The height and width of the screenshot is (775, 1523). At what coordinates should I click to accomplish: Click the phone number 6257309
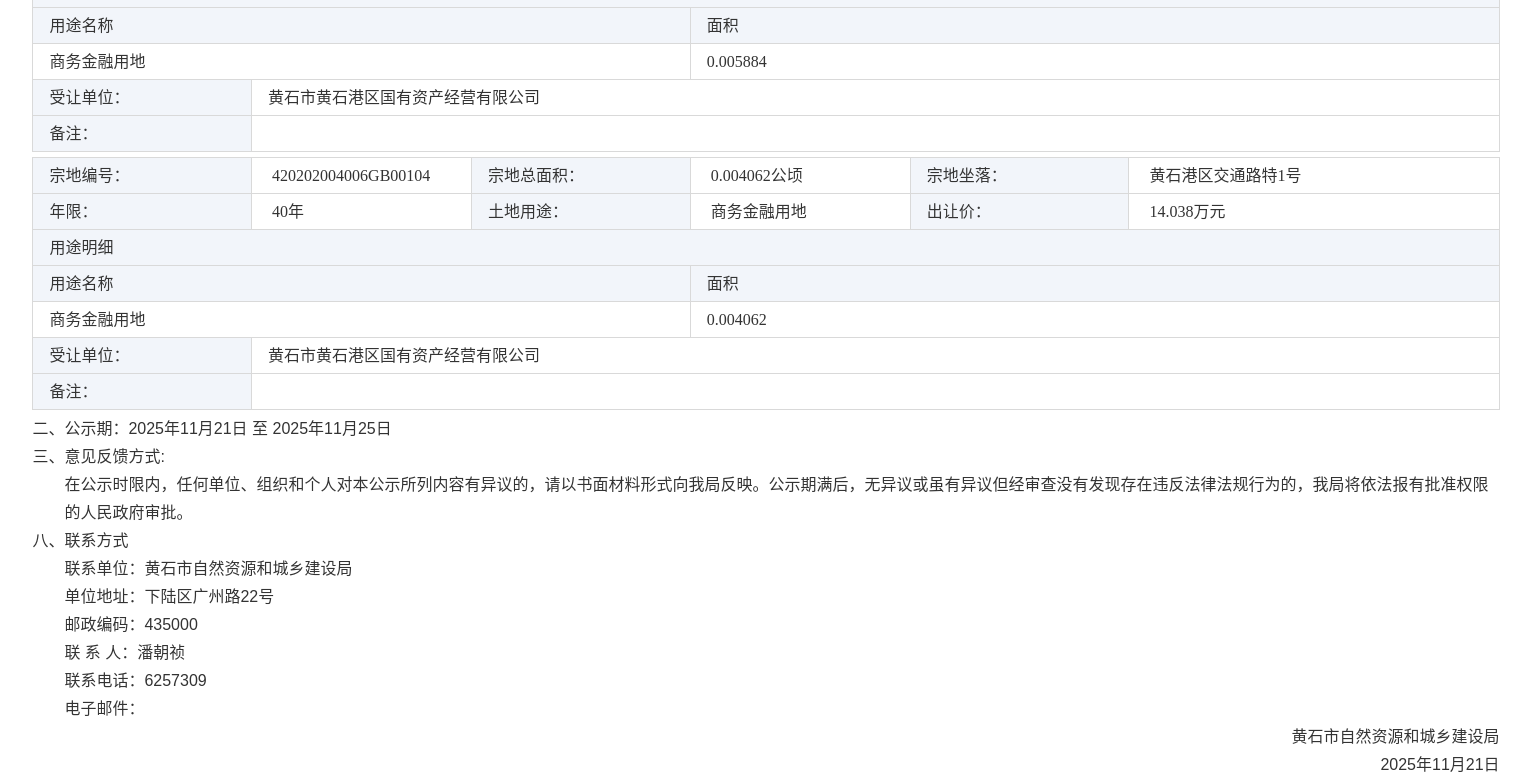click(175, 681)
